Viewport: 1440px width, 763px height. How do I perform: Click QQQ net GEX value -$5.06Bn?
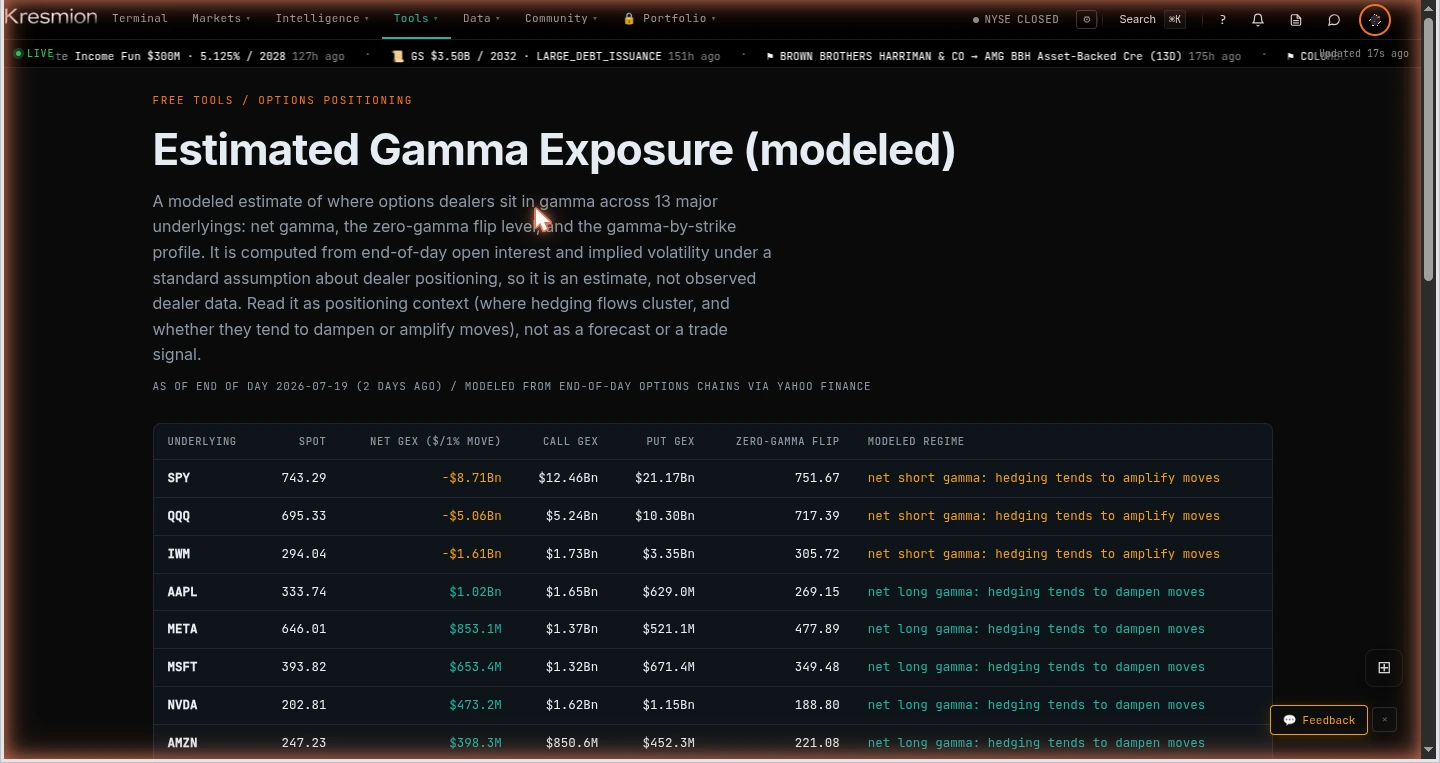[x=472, y=516]
